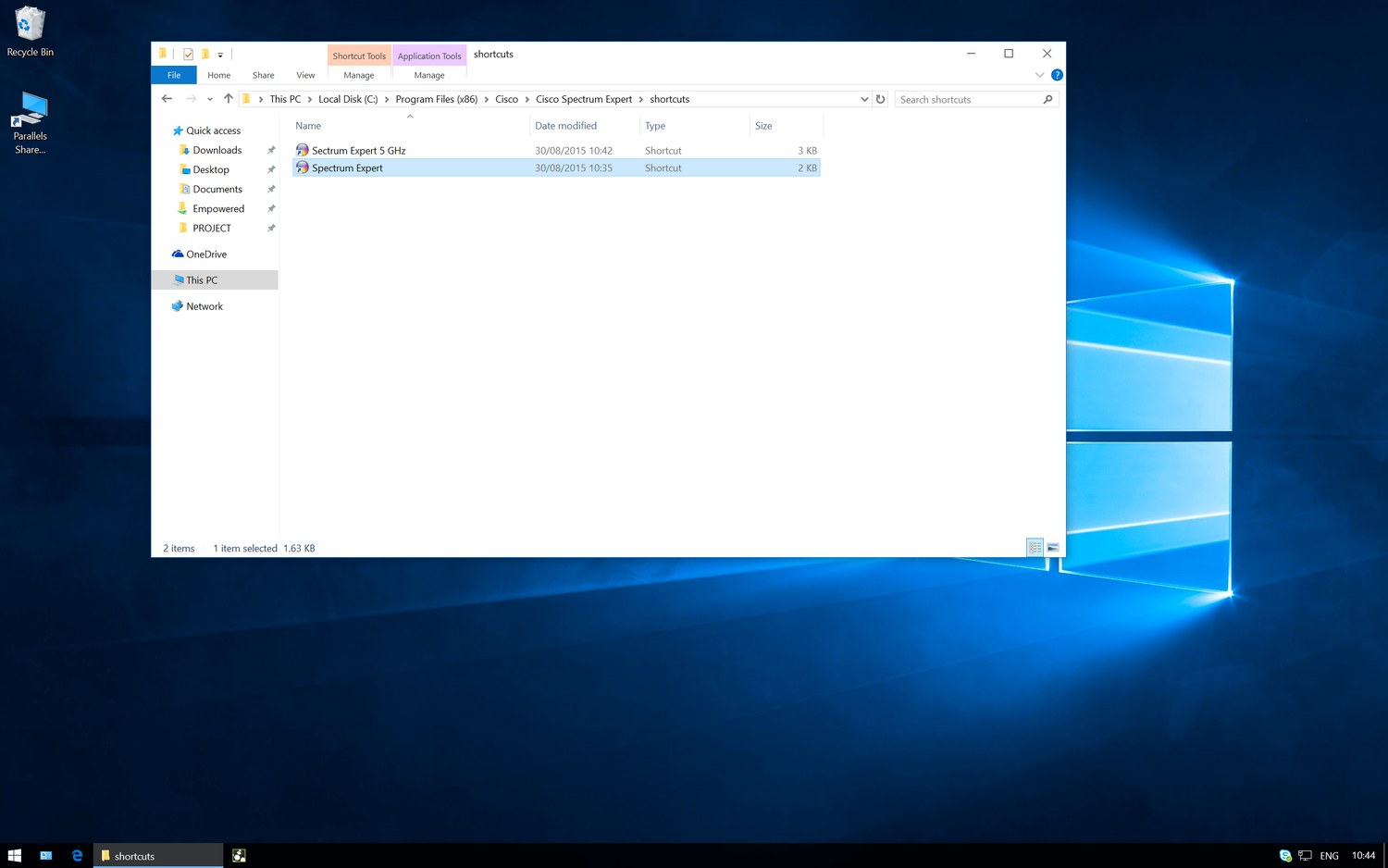Select the Parallels Shared Folders desktop icon
The height and width of the screenshot is (868, 1388).
(30, 122)
